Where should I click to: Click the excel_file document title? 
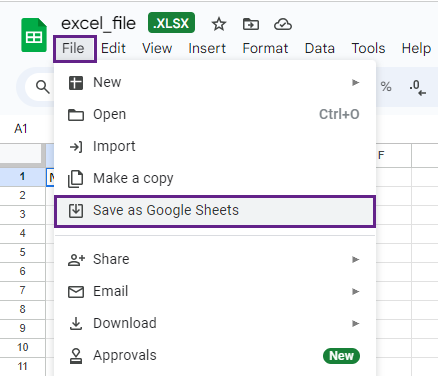98,24
